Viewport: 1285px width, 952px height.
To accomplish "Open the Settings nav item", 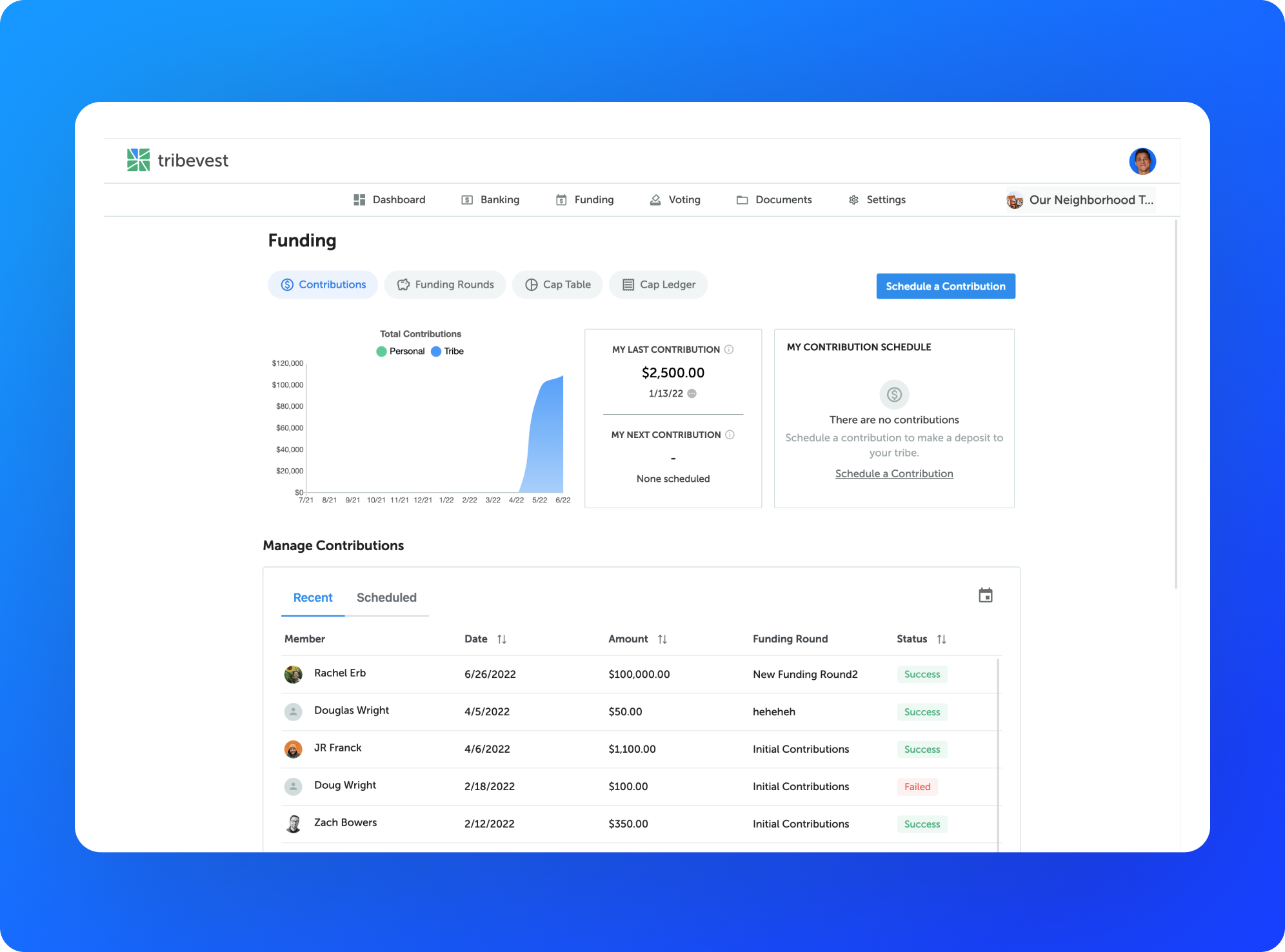I will 877,200.
